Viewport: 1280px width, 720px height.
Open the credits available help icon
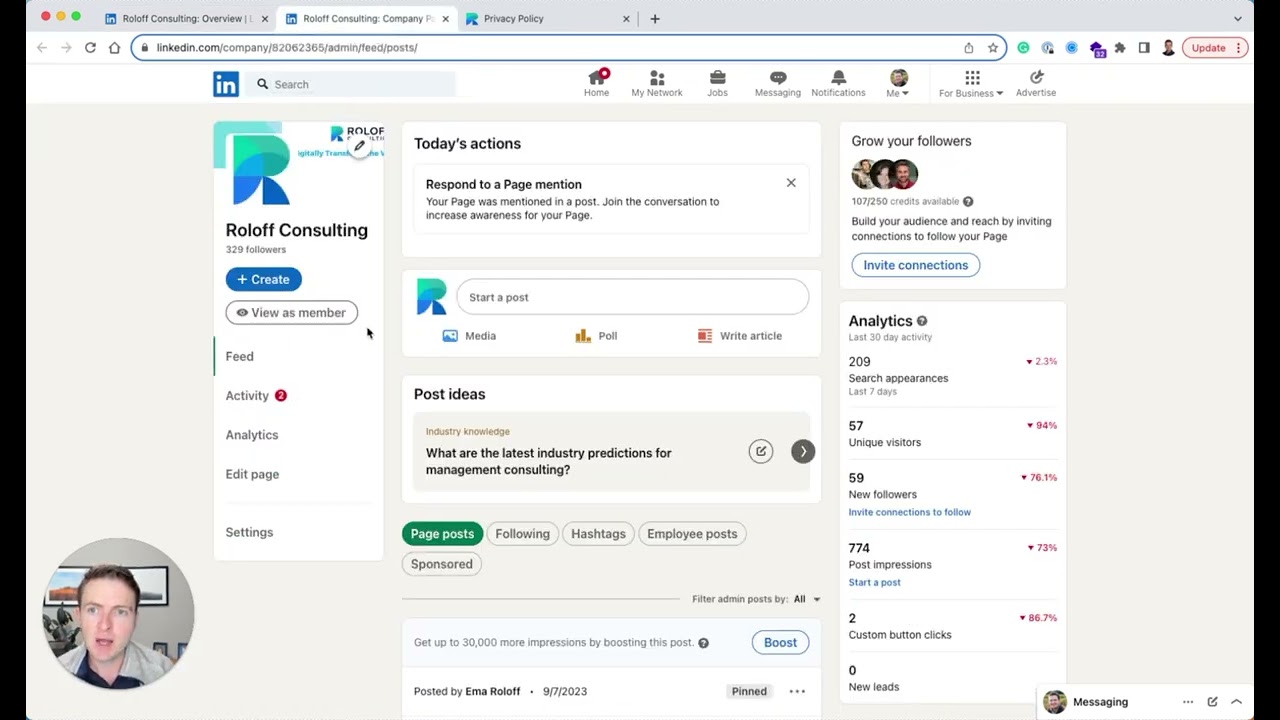click(968, 202)
